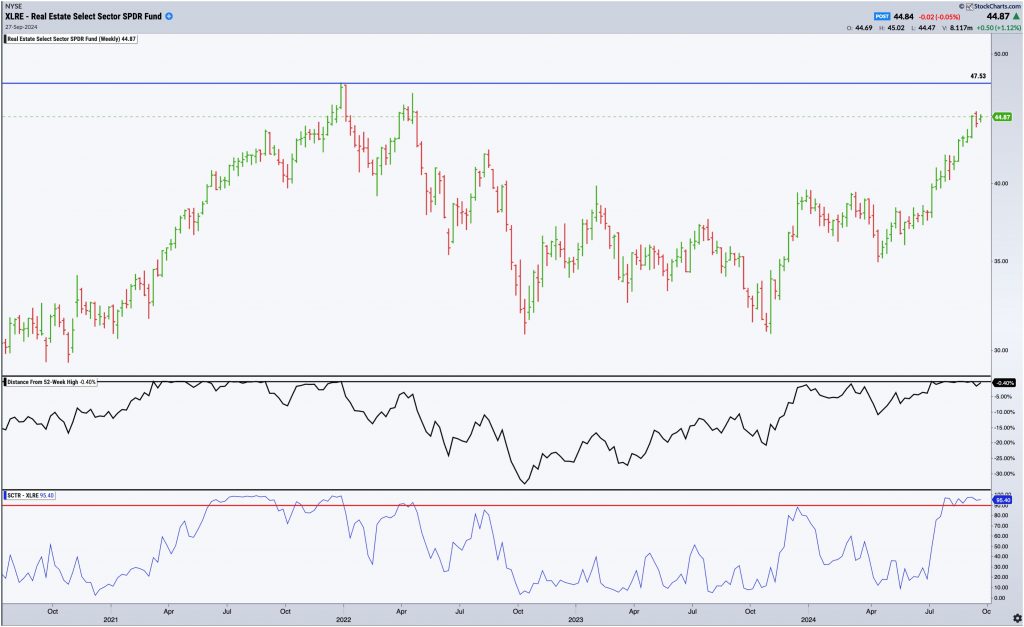Viewport: 1024px width, 627px height.
Task: Click the blue 95.40 SCTR tag on the axis
Action: [x=1002, y=500]
